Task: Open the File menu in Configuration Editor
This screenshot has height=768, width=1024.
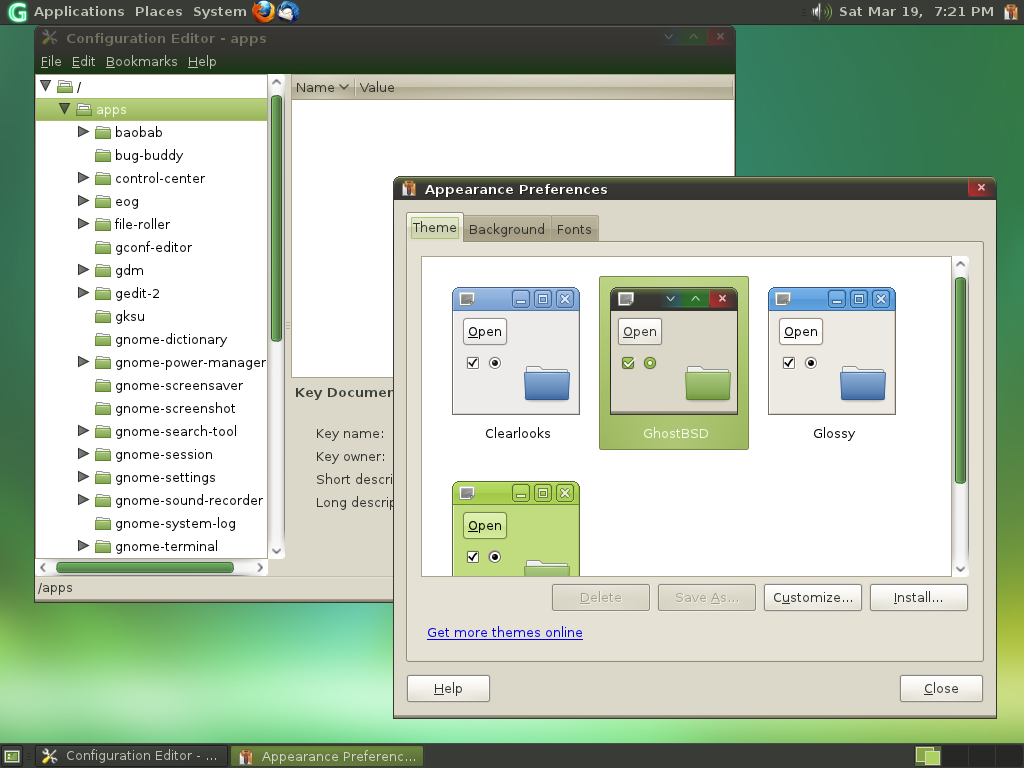Action: (51, 61)
